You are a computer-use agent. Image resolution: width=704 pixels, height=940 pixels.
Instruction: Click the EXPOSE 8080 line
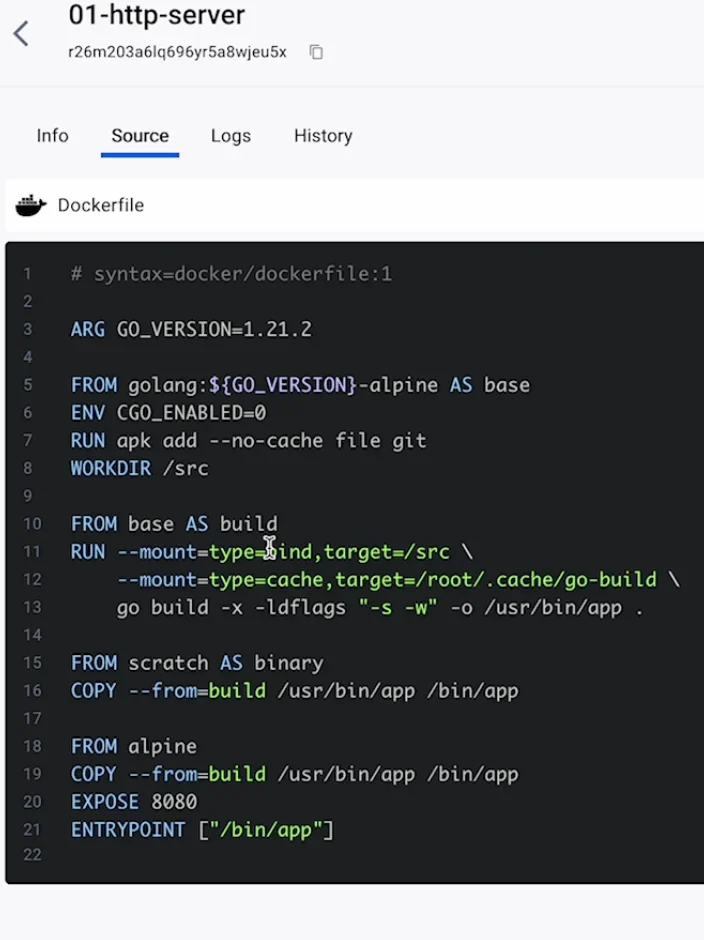point(134,802)
